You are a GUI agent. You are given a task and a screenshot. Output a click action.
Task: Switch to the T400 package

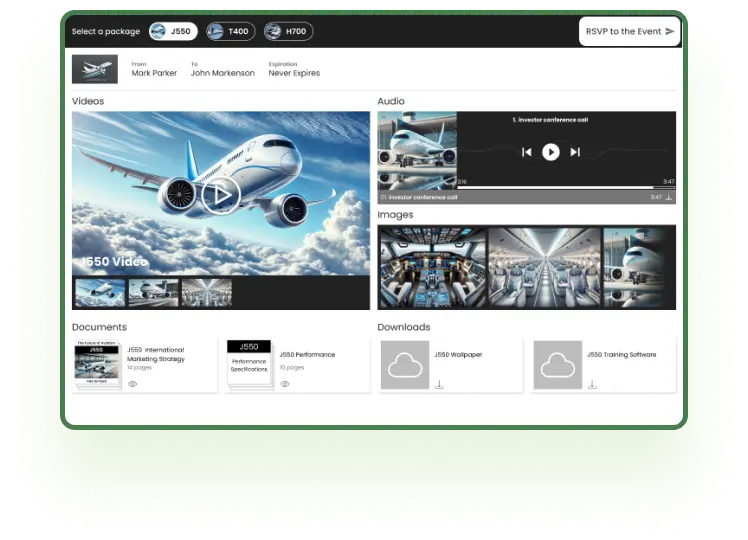coord(228,32)
